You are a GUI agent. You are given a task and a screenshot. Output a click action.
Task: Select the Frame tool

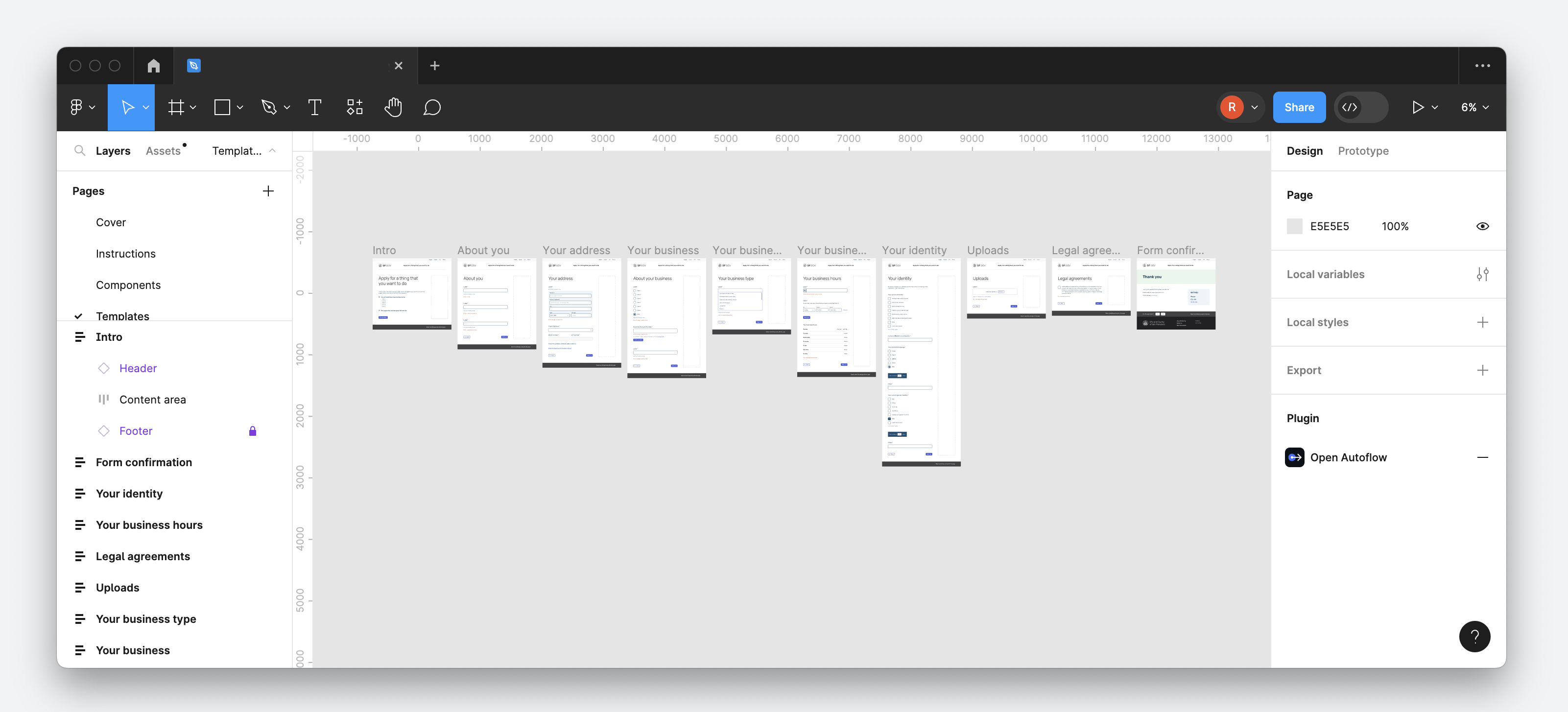click(176, 107)
